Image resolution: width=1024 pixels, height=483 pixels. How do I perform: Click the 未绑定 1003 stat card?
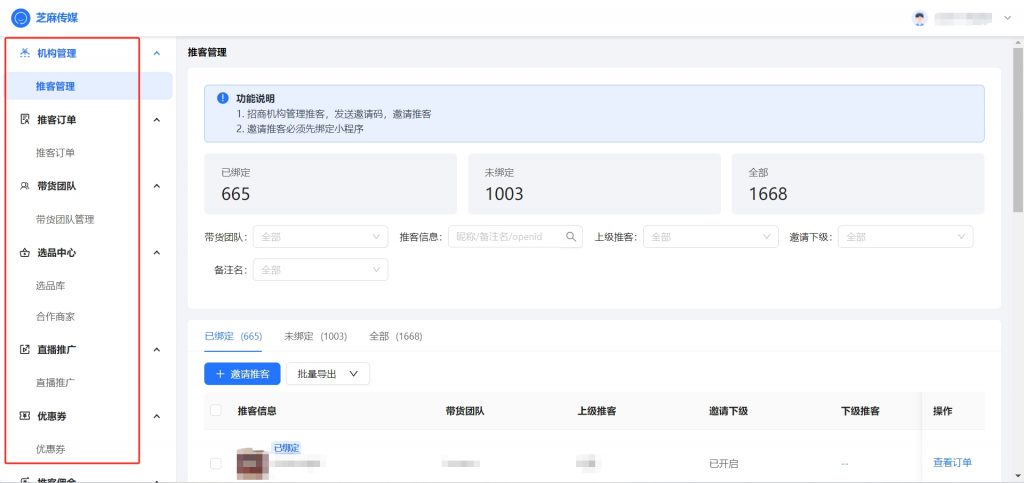[594, 184]
